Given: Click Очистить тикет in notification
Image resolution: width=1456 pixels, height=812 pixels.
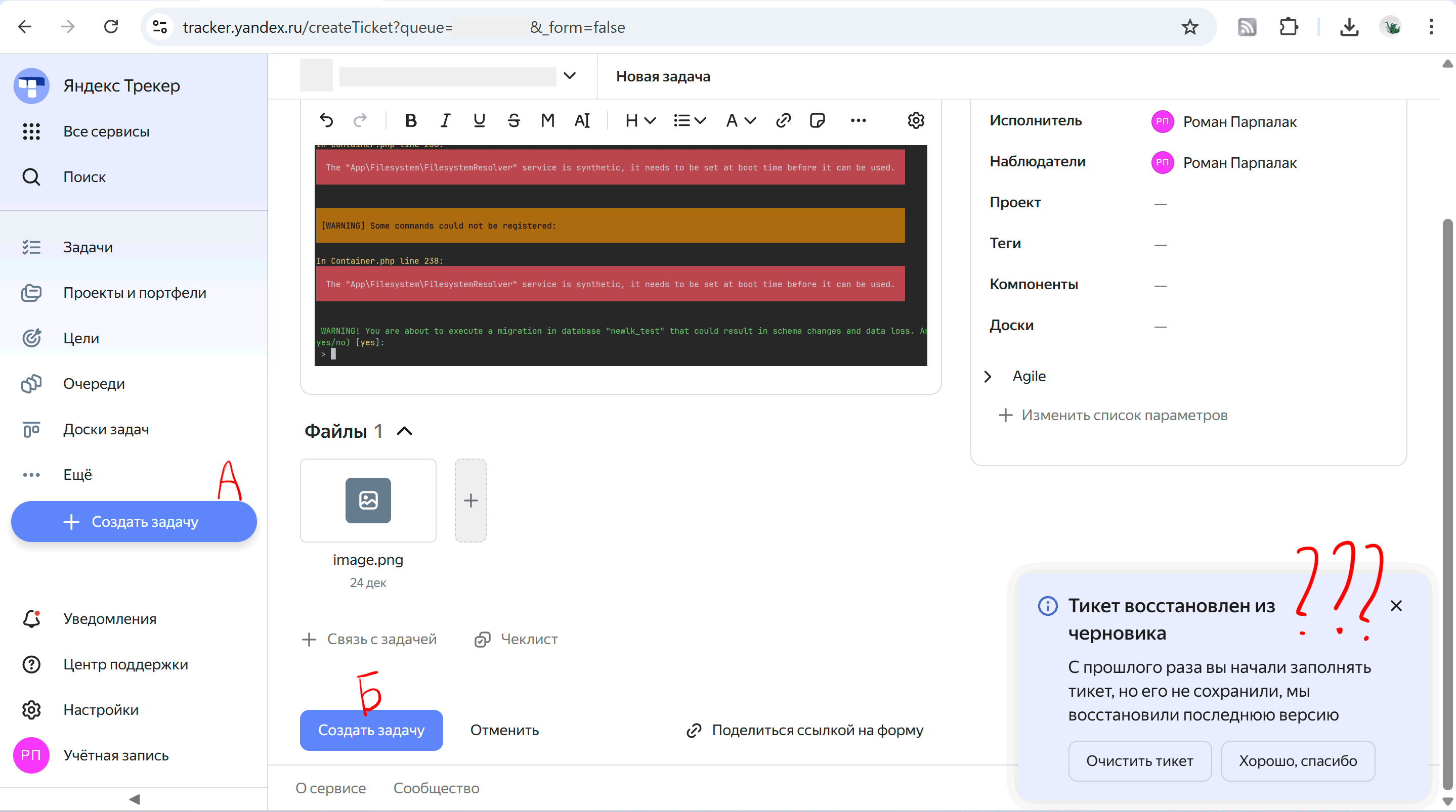Looking at the screenshot, I should (x=1139, y=761).
